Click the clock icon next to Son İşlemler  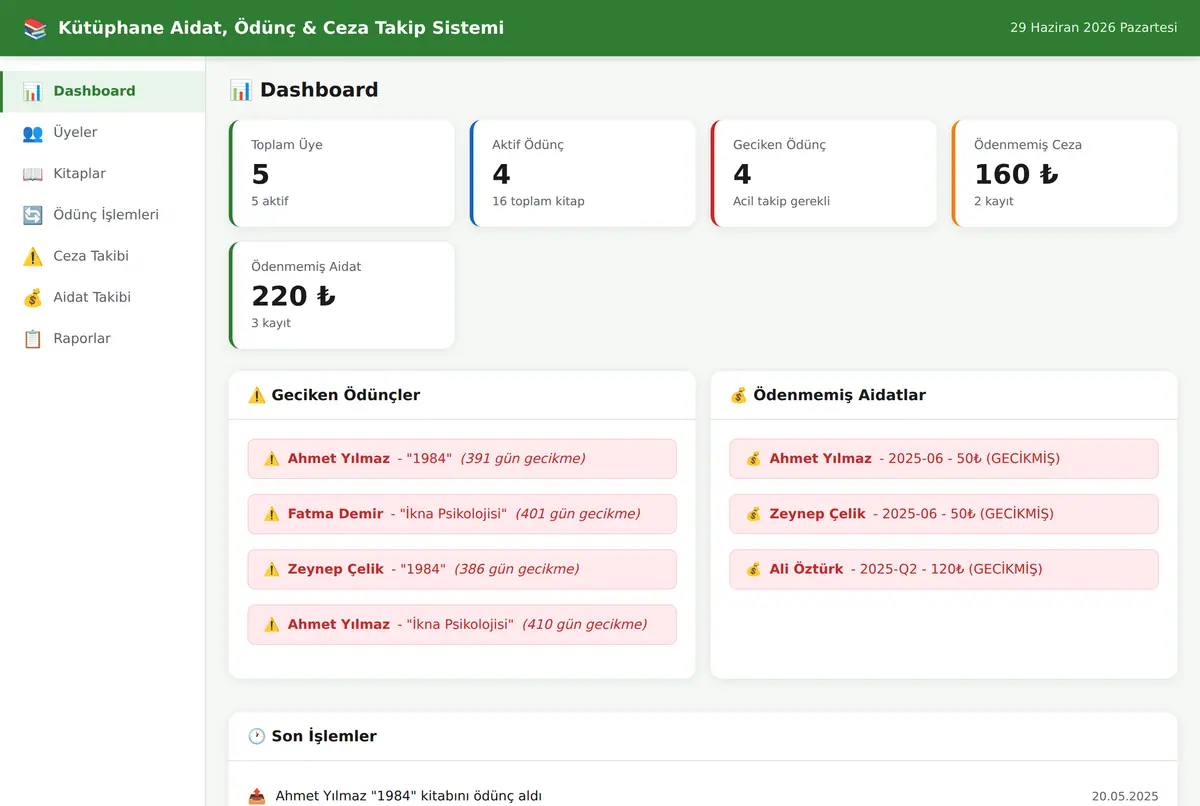tap(257, 736)
